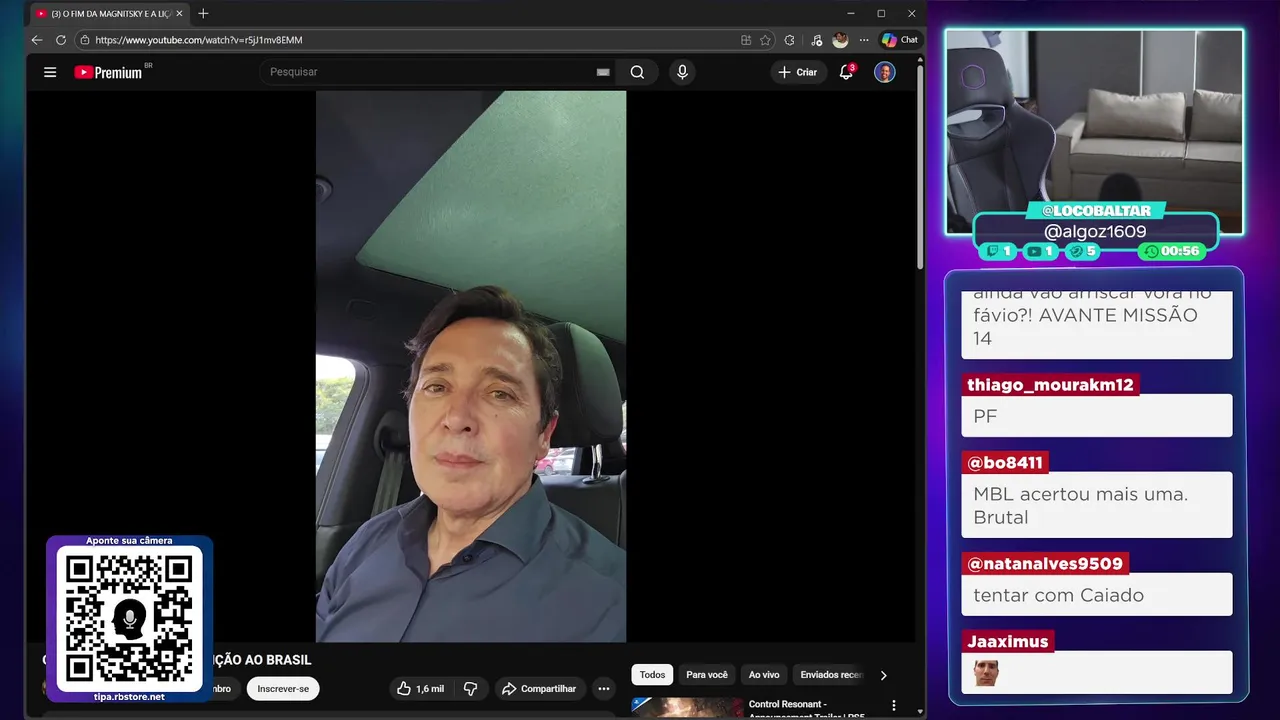Like the video showing 1,6 mil
Screen dimensions: 1280x720
click(420, 688)
